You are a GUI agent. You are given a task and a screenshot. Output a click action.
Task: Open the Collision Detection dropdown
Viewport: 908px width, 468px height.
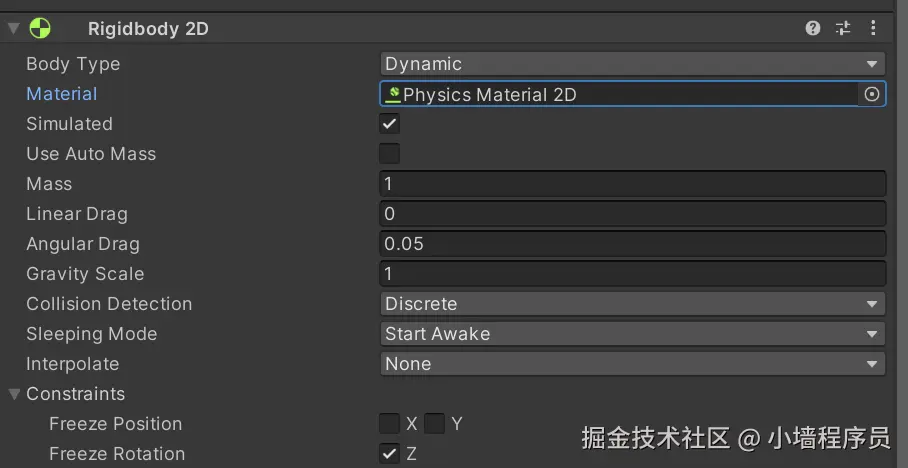click(633, 304)
